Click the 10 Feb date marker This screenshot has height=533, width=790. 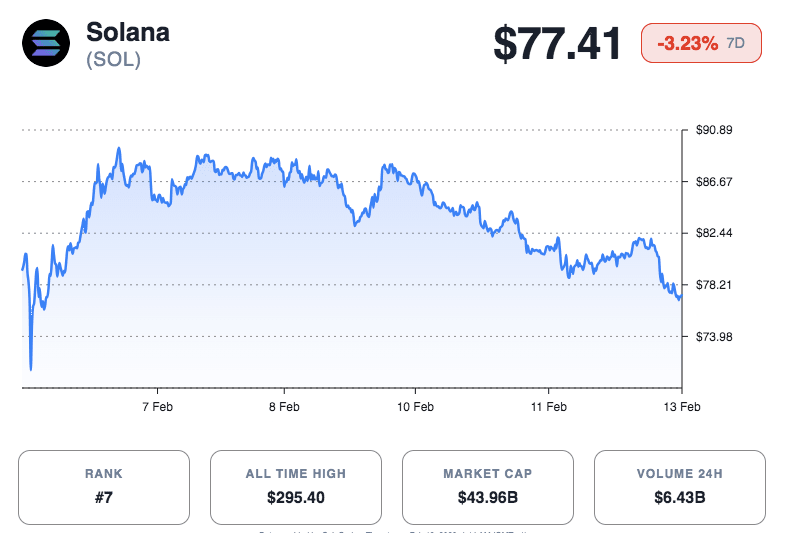415,407
